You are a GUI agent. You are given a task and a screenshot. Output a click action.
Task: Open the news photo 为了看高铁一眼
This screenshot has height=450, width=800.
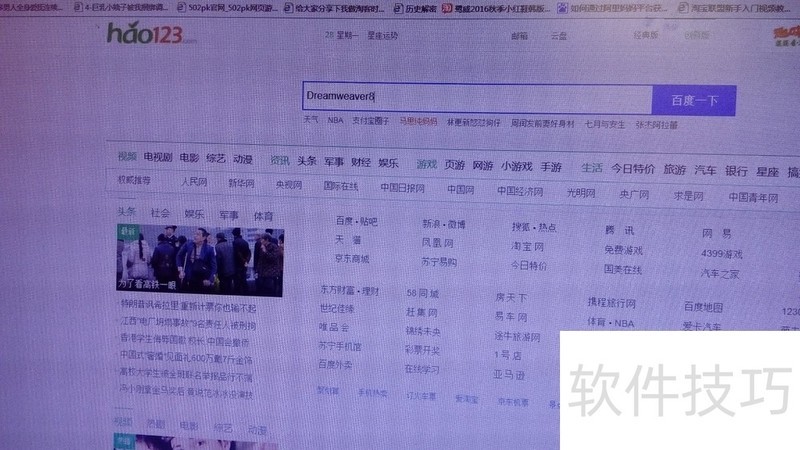200,260
